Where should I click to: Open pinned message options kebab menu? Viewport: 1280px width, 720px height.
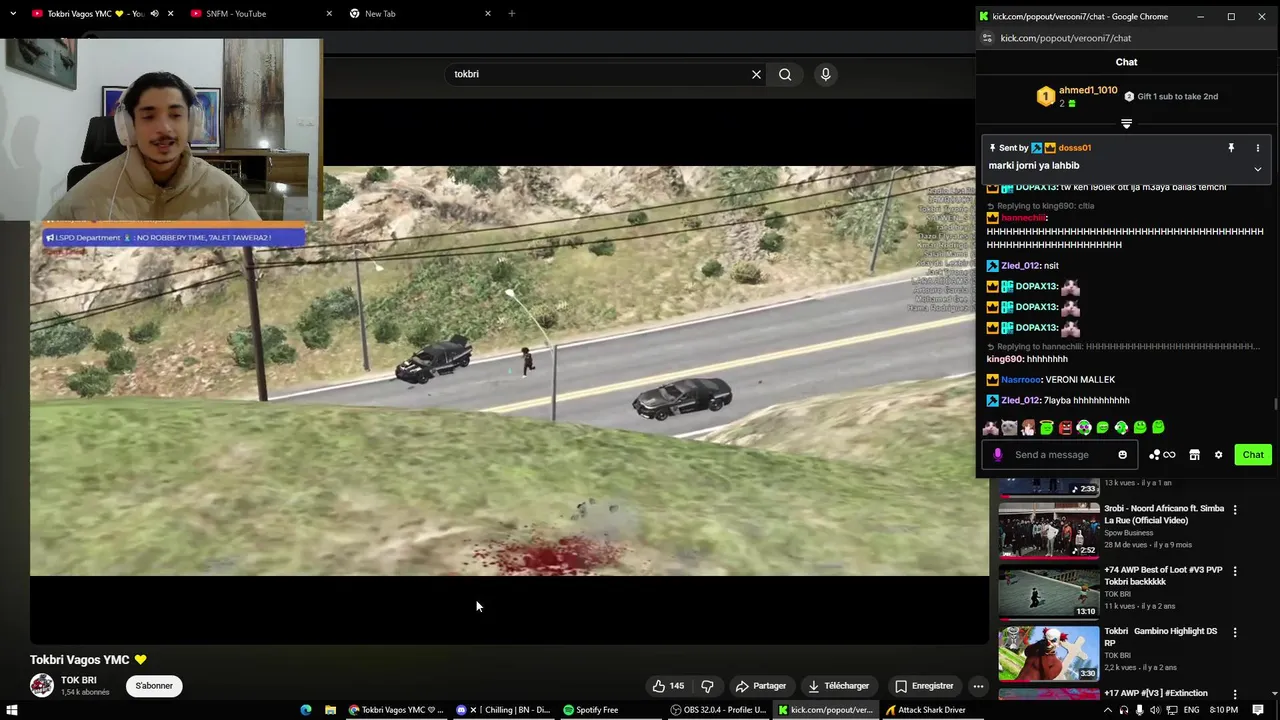[1258, 148]
